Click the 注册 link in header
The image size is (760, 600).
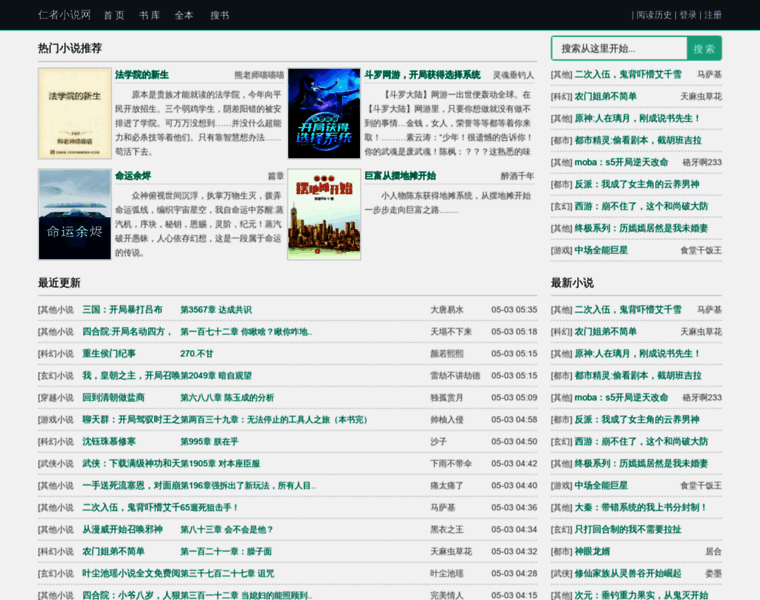713,15
